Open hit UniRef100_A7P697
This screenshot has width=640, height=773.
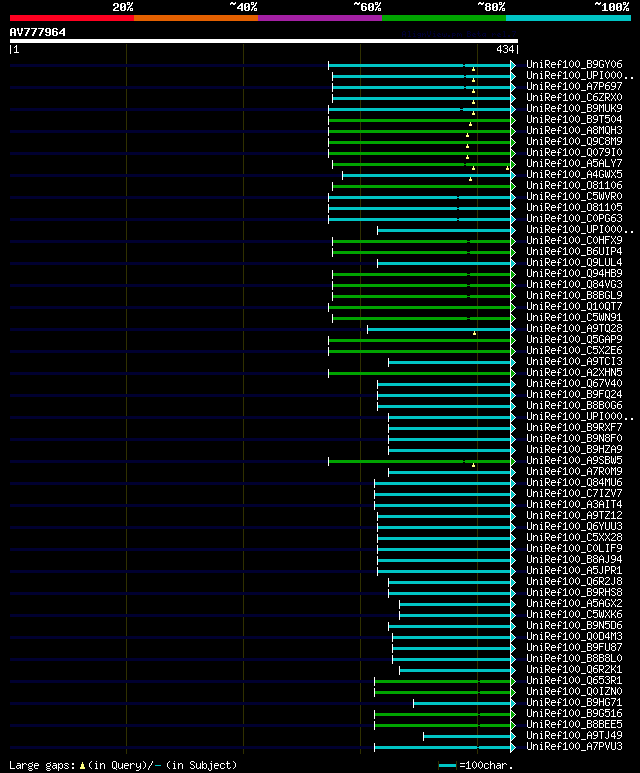tap(574, 87)
